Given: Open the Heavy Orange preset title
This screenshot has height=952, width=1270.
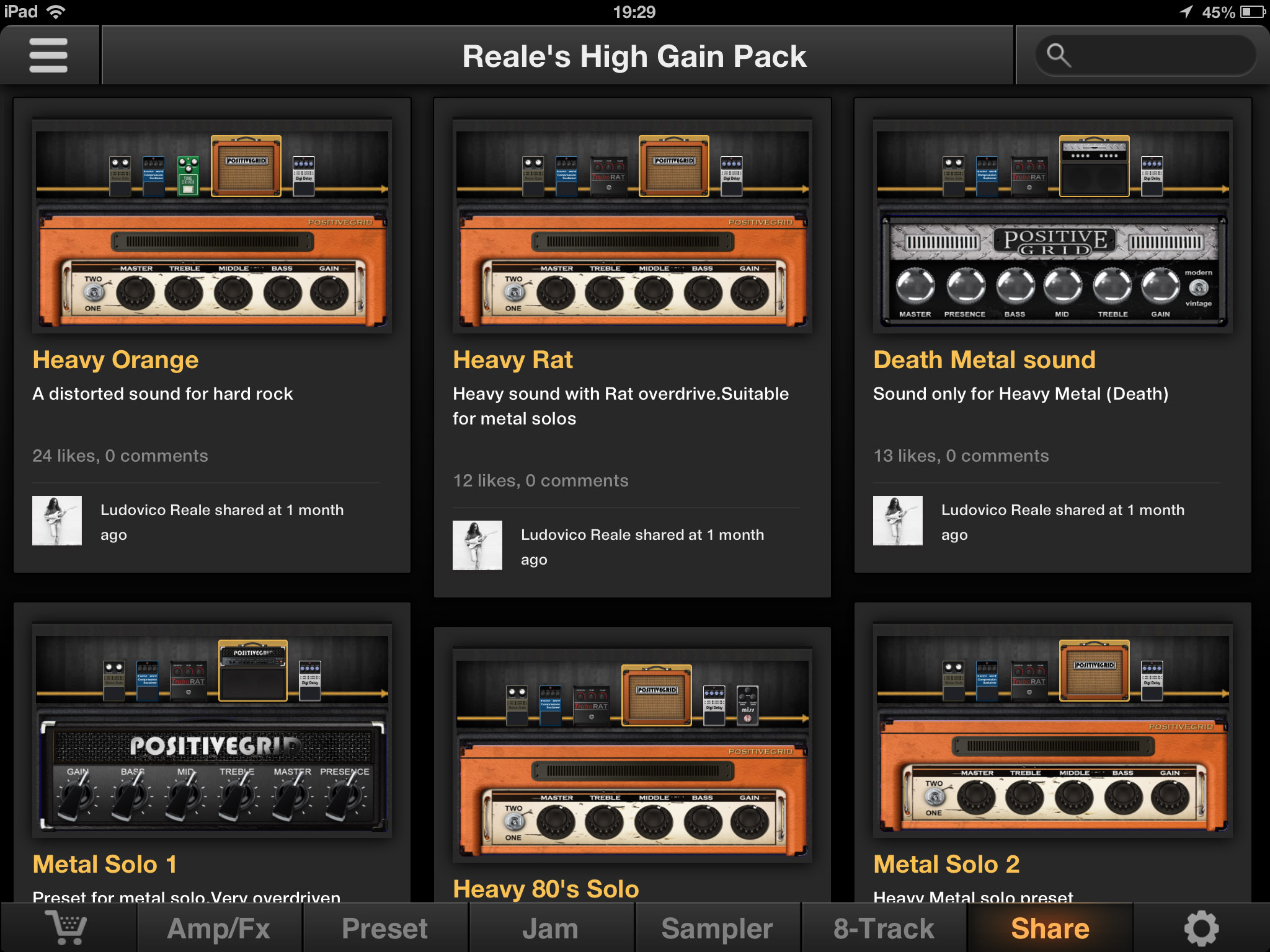Looking at the screenshot, I should point(115,360).
